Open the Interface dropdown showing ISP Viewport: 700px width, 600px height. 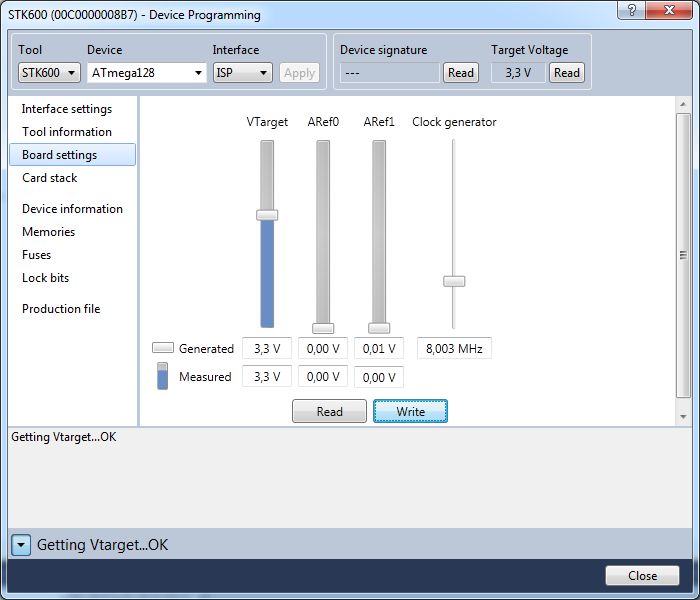[x=242, y=72]
